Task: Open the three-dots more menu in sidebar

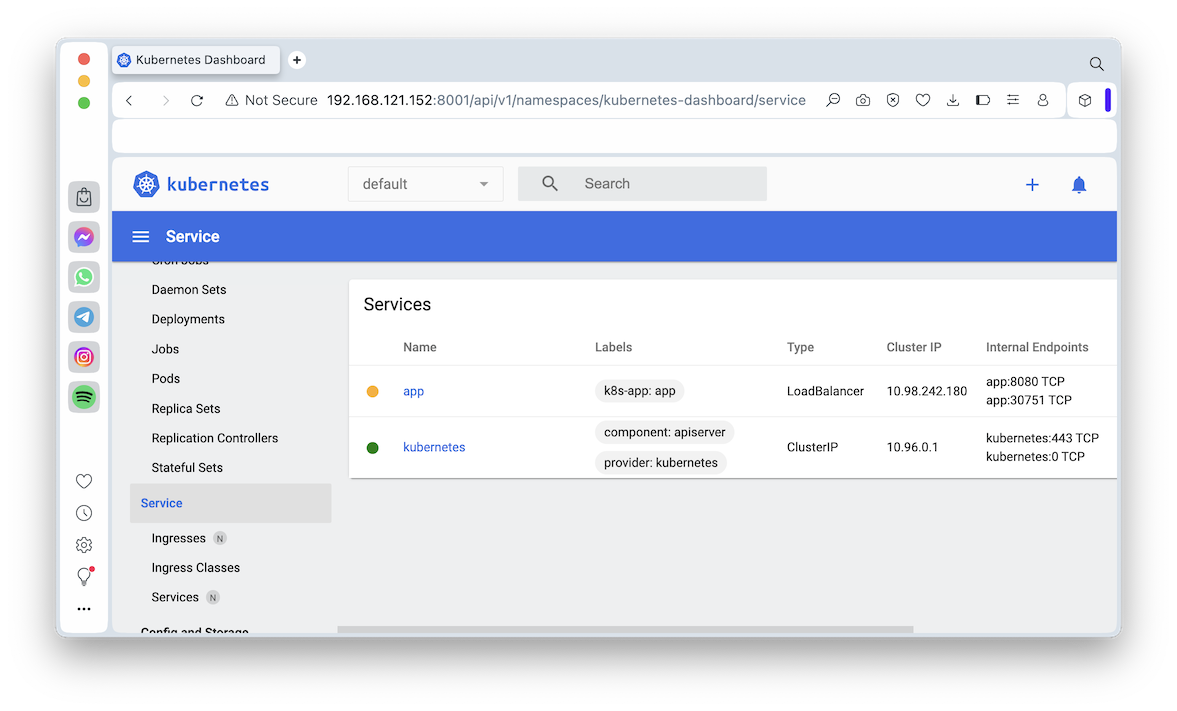Action: click(84, 609)
